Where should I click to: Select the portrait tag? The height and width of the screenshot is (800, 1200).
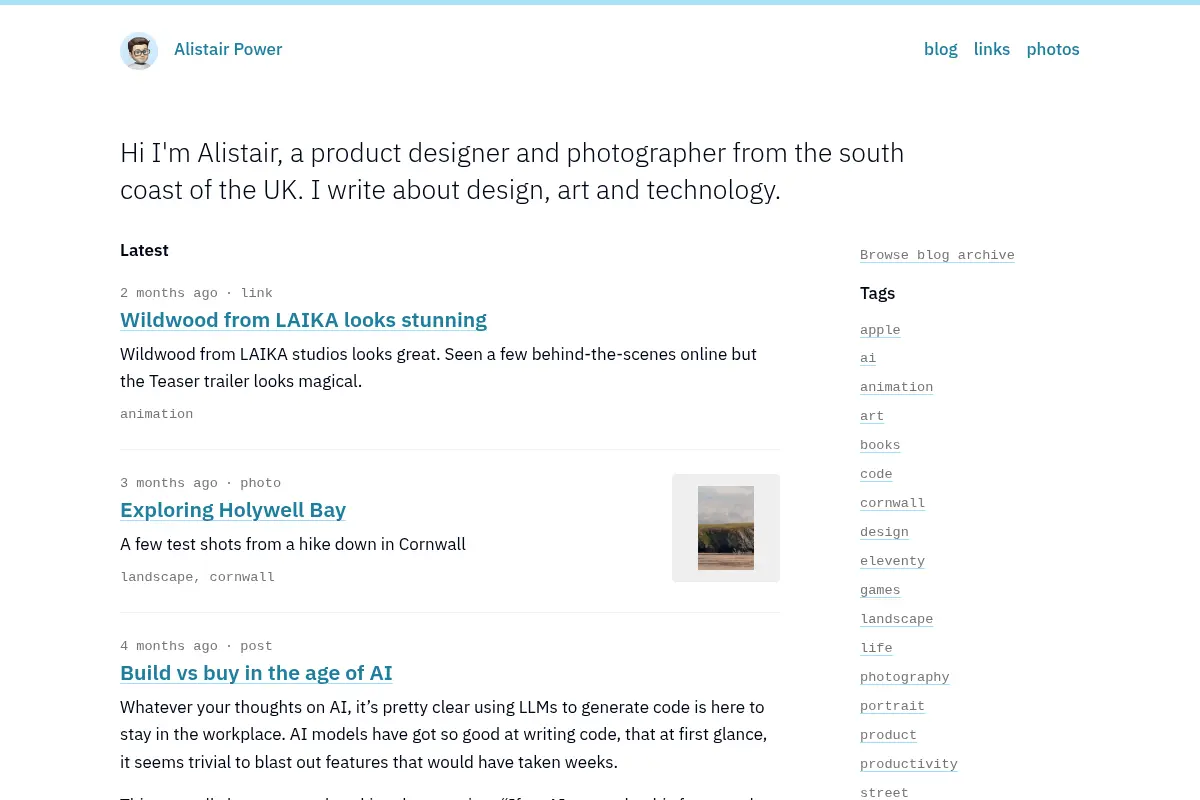(x=892, y=706)
